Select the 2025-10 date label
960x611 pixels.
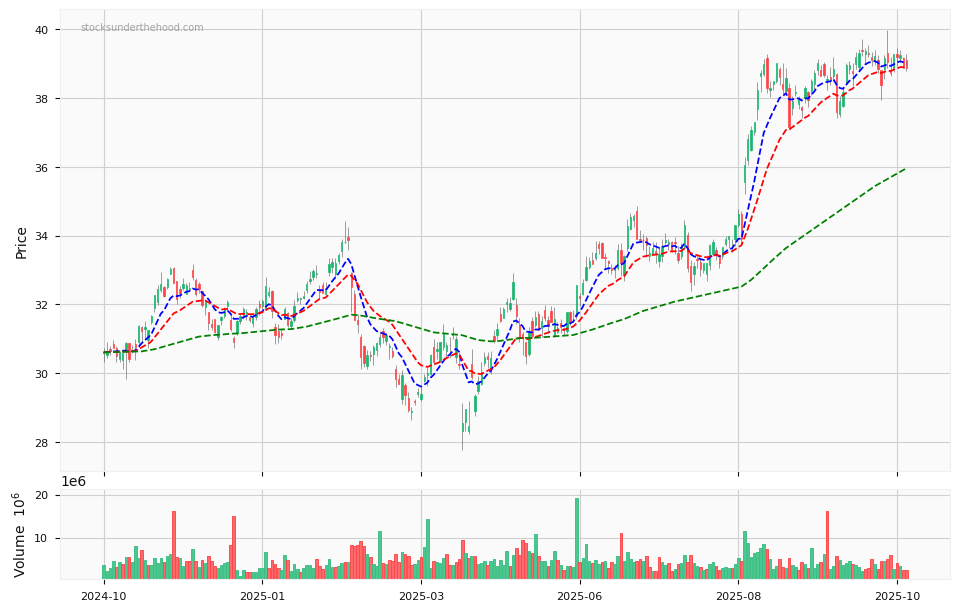point(897,596)
